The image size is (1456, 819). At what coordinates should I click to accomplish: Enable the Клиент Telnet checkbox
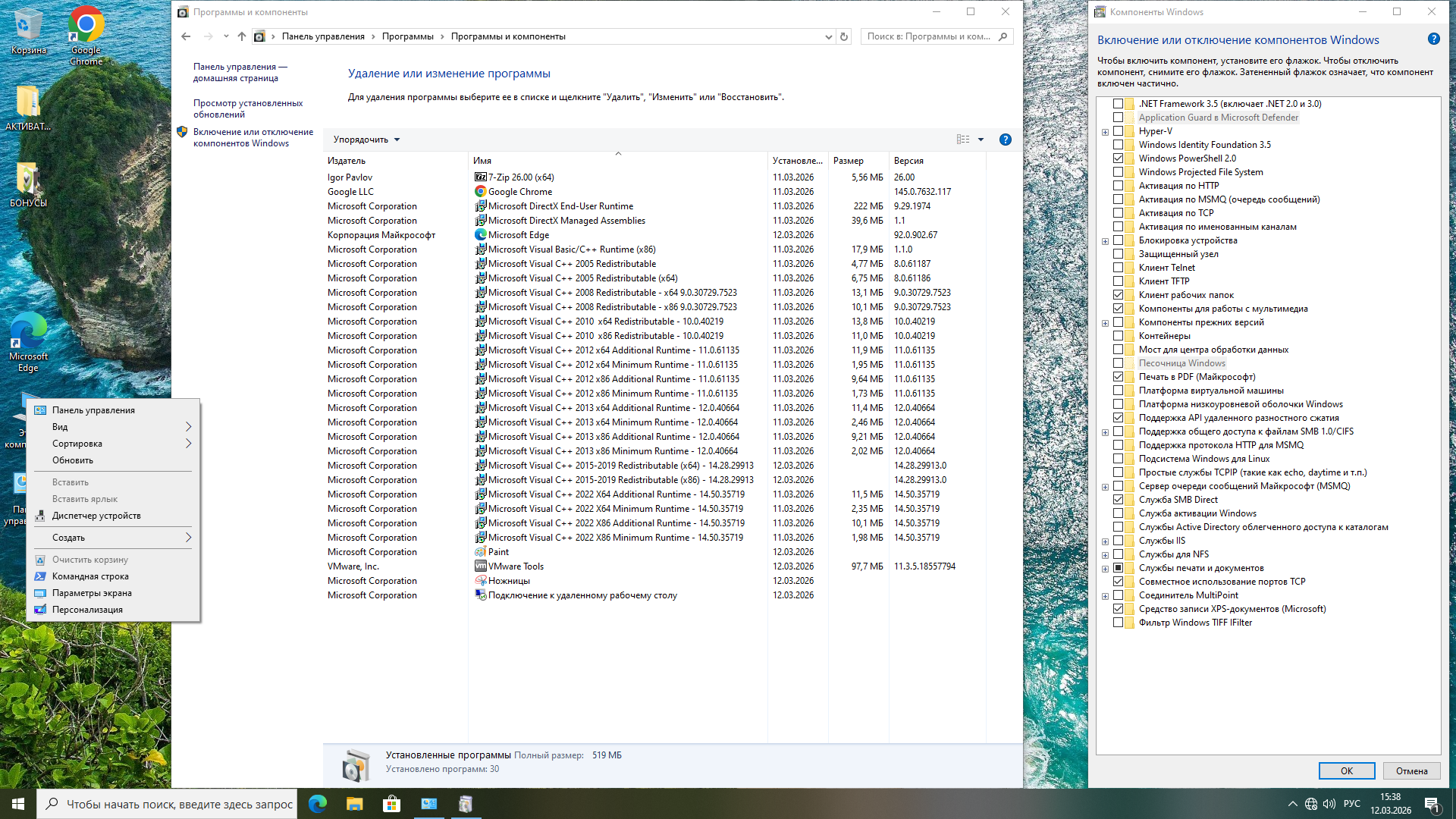(x=1118, y=268)
